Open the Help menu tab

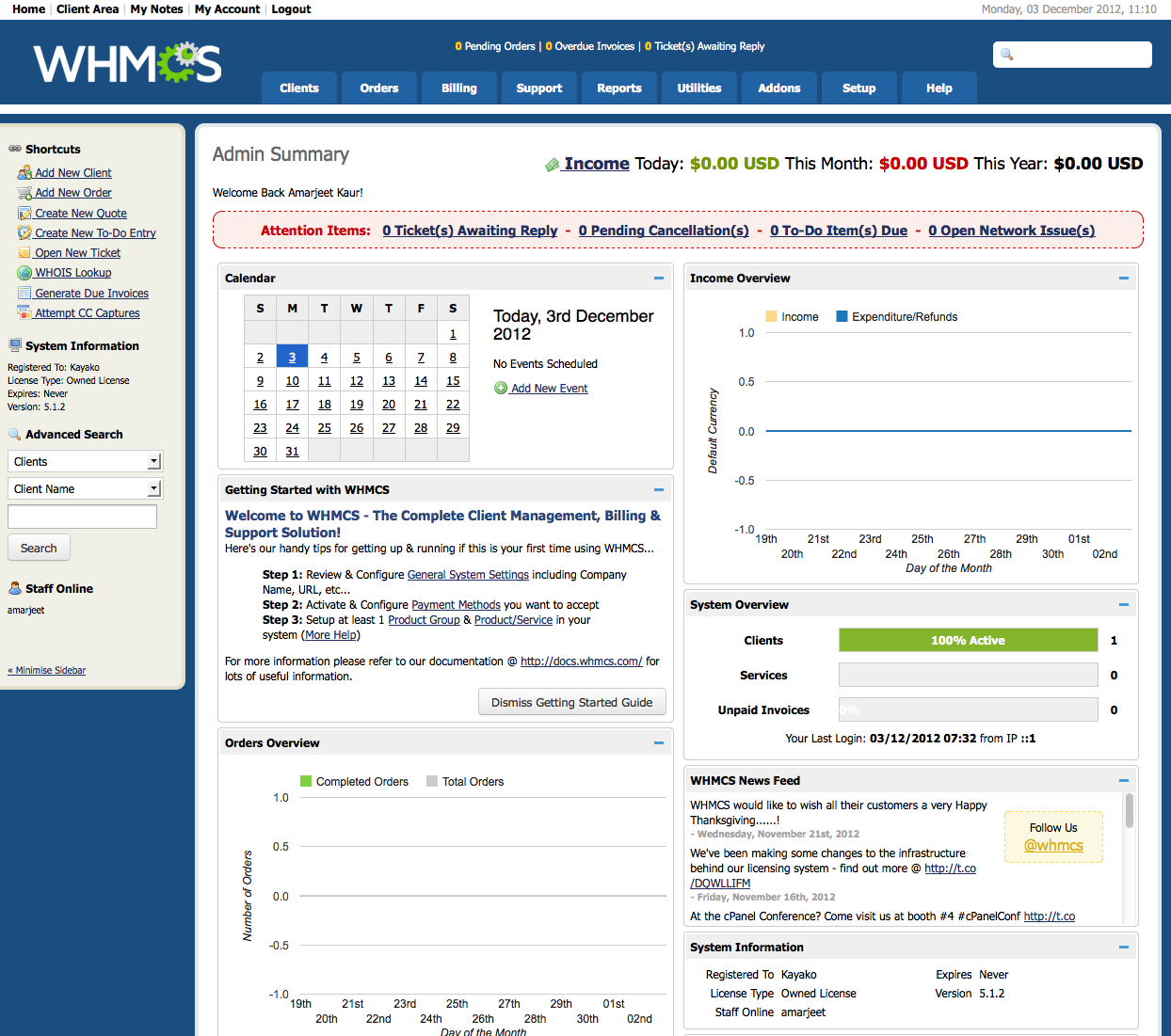939,88
